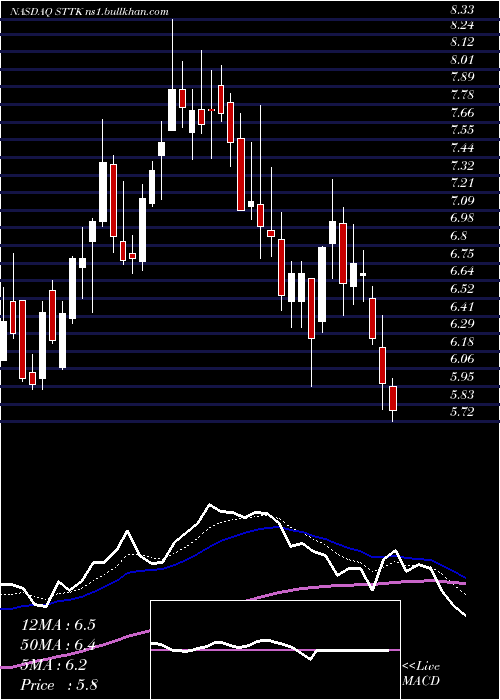Click the 7.21 price axis label

tap(462, 183)
